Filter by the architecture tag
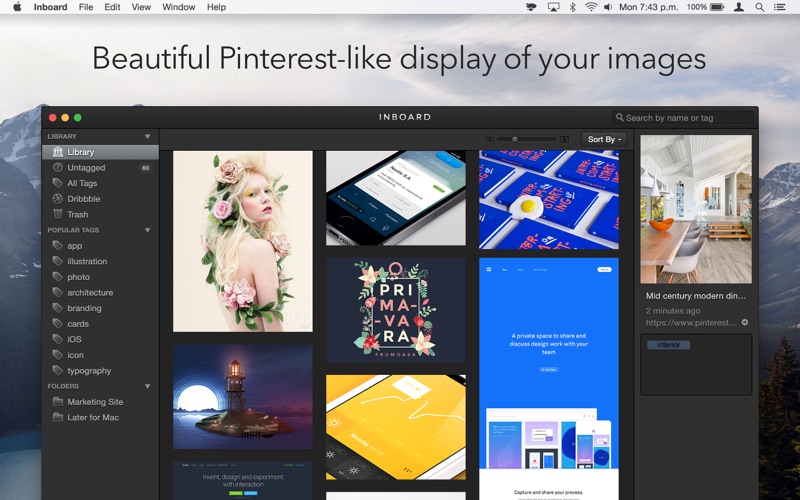 coord(90,293)
